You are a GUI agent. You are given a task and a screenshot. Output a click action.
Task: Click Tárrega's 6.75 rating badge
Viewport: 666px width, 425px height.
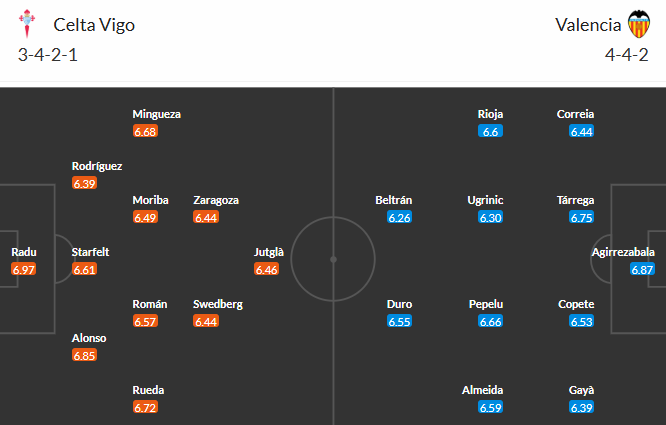pyautogui.click(x=581, y=218)
